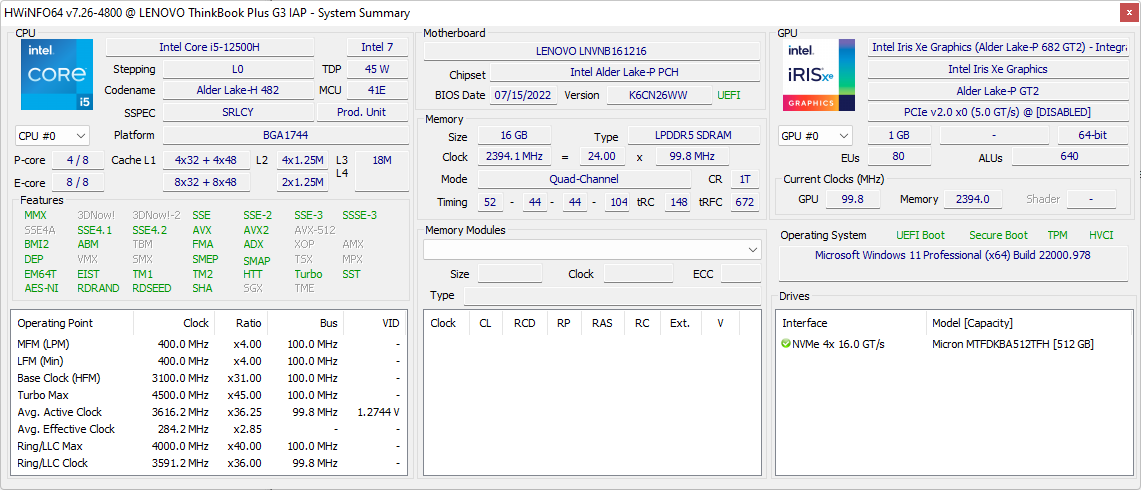1141x490 pixels.
Task: Click the PCIe v2.0 x0 DISABLED field
Action: coord(998,112)
